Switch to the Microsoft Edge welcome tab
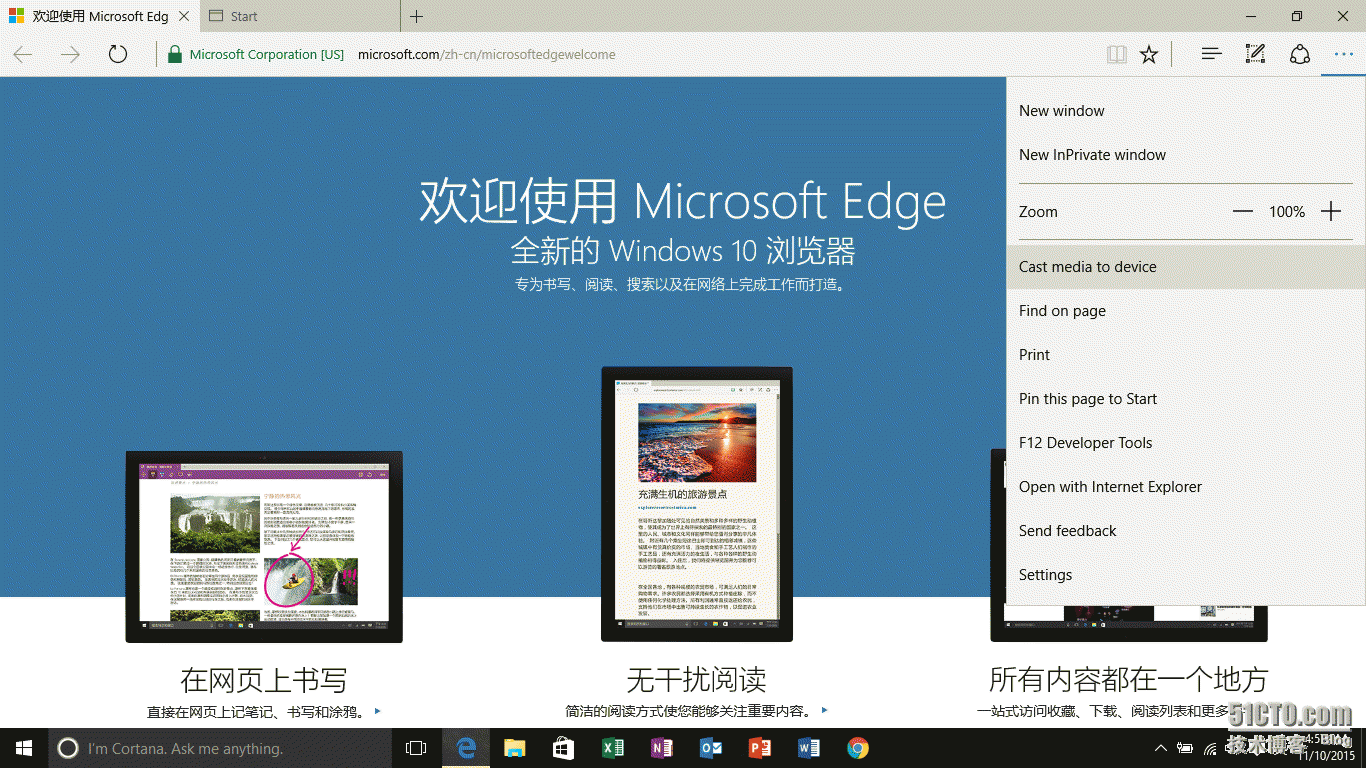 tap(99, 16)
